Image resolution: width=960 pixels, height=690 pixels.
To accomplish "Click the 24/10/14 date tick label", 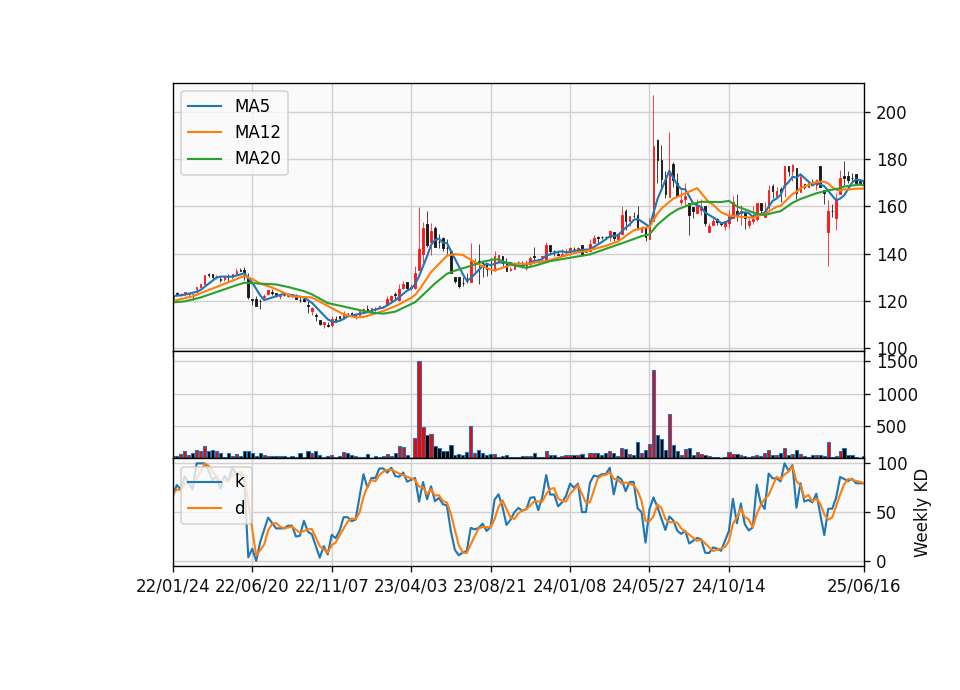I will click(x=729, y=586).
